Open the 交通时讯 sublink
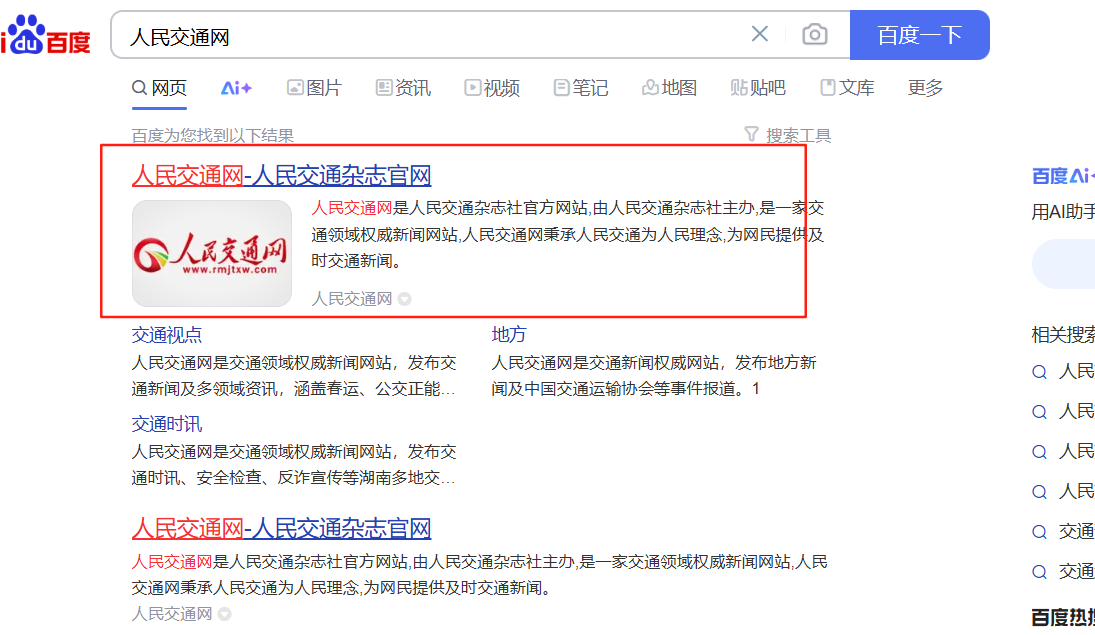The image size is (1095, 635). point(167,424)
